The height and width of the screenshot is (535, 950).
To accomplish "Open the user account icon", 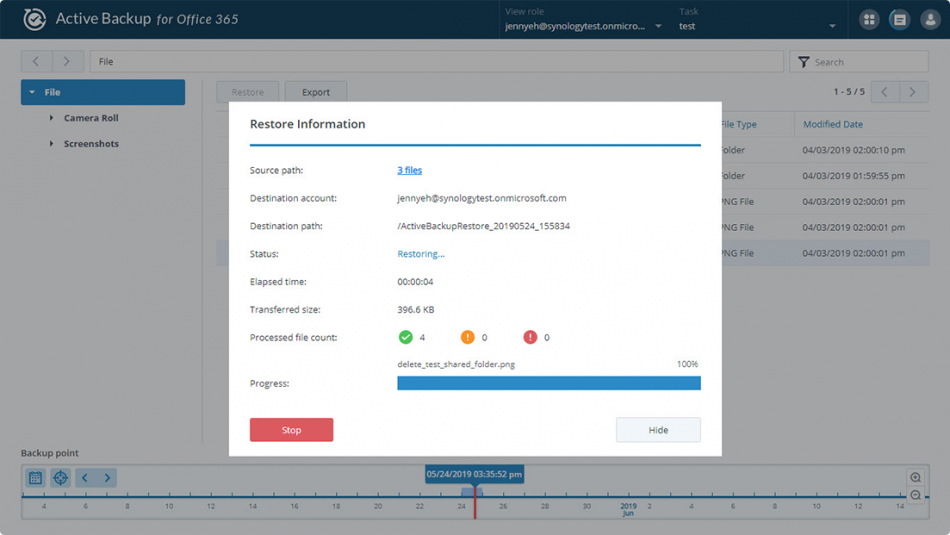I will coord(930,19).
